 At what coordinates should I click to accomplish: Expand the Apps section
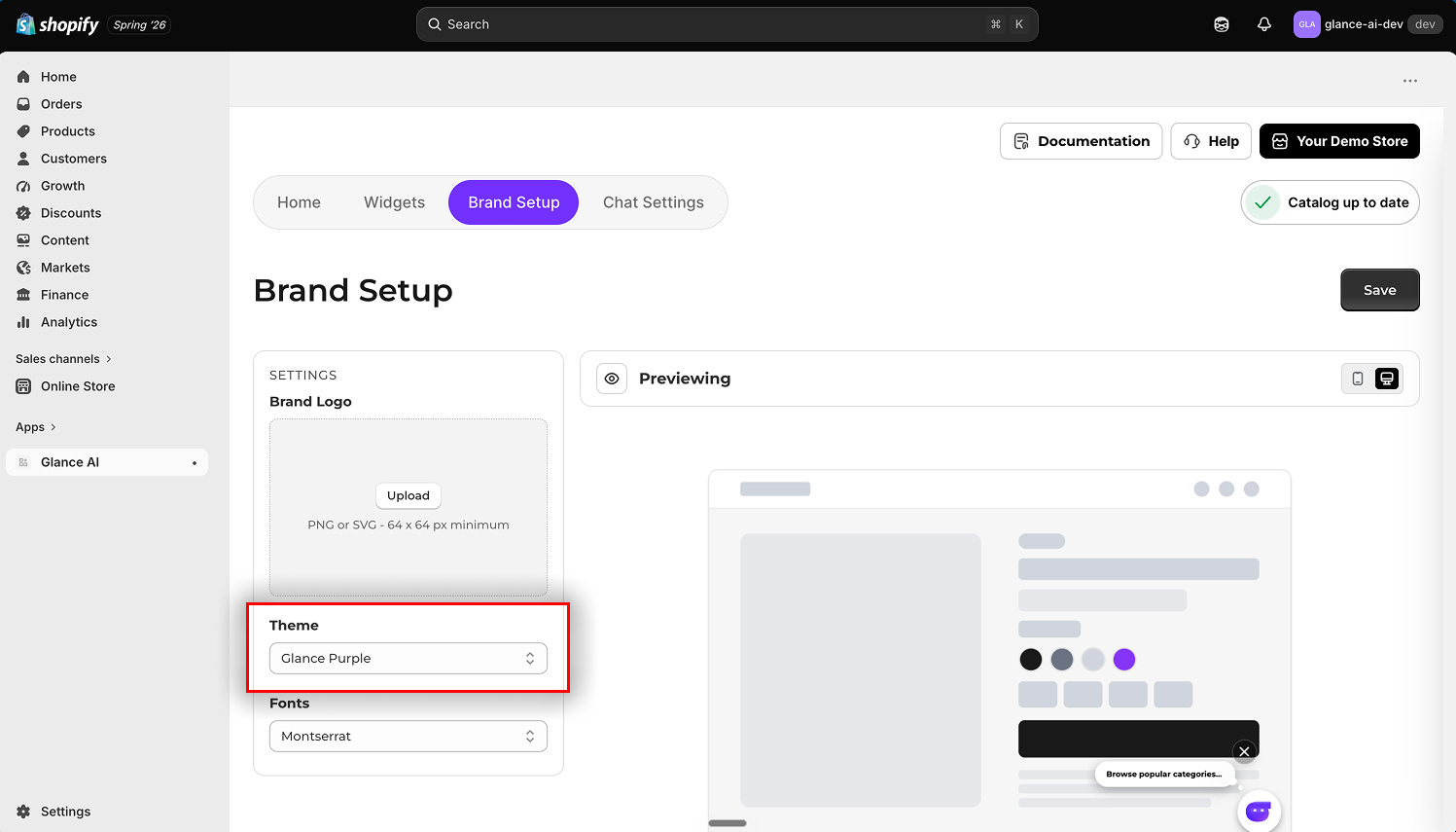36,427
